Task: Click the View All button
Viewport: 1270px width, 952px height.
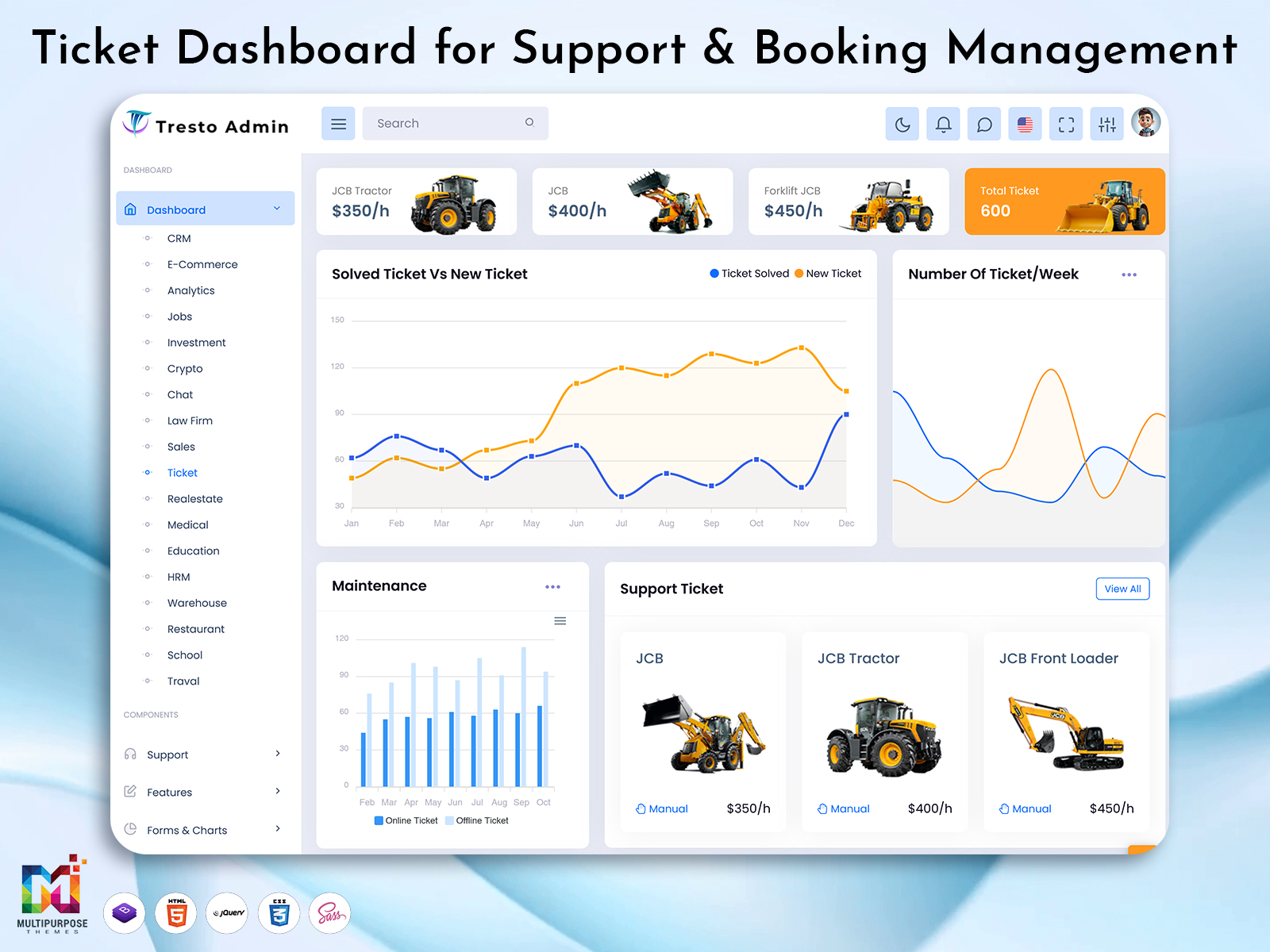Action: 1122,589
